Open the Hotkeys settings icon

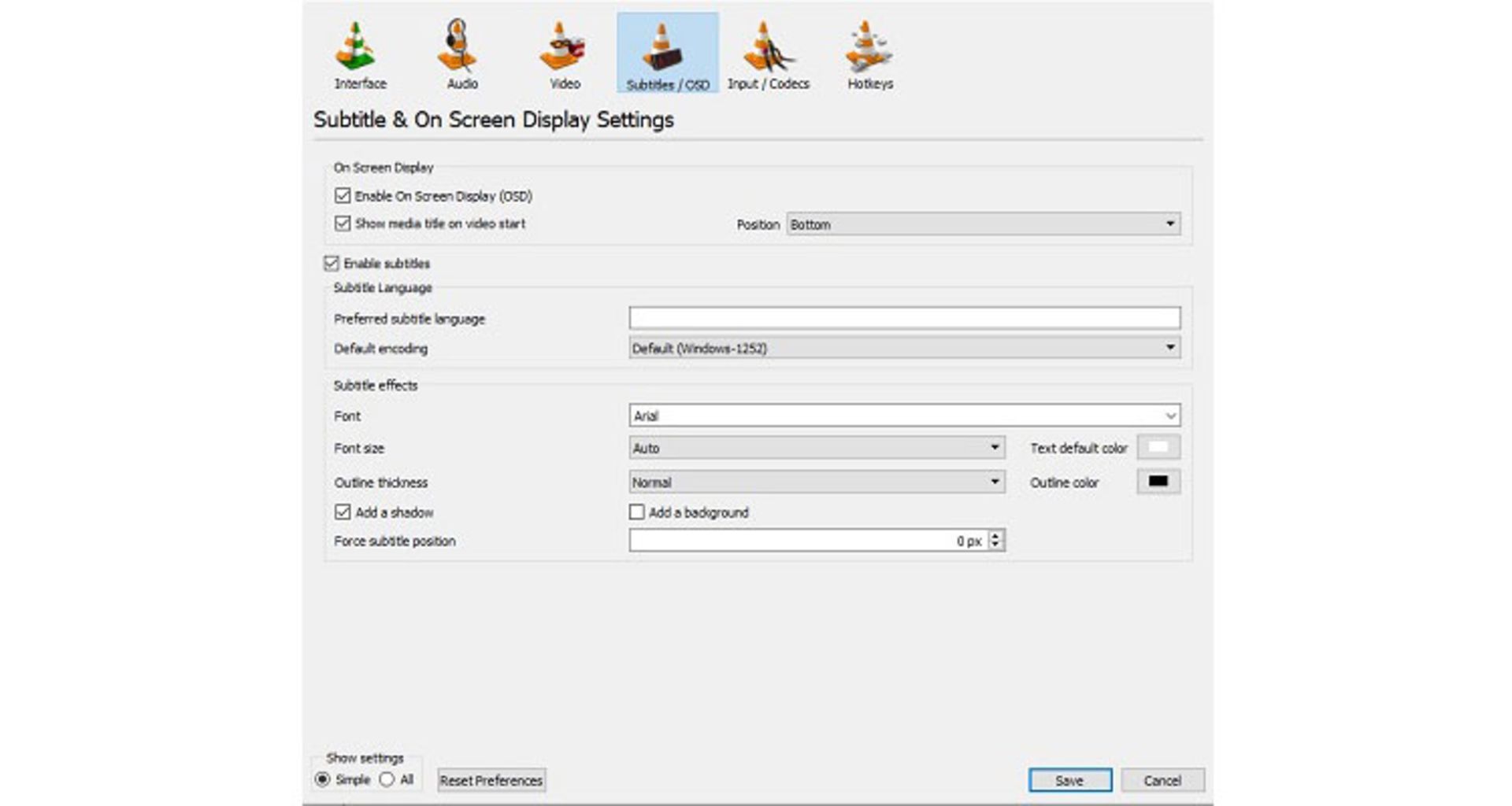[x=866, y=47]
